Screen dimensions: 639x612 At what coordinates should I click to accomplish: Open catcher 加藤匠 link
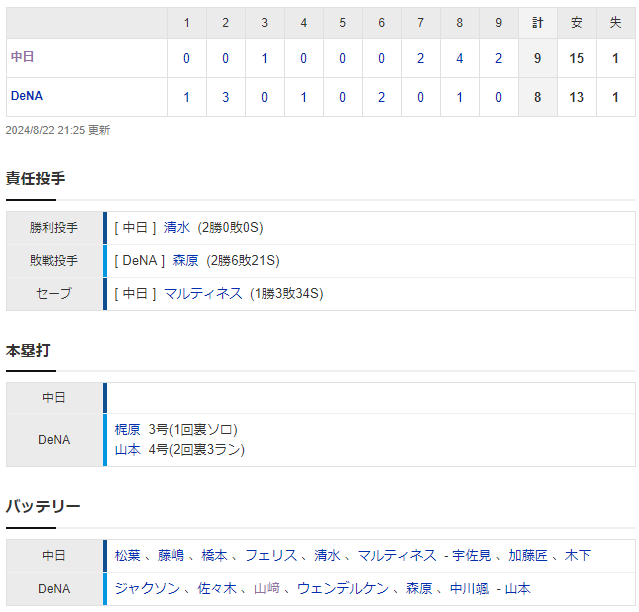click(x=528, y=555)
